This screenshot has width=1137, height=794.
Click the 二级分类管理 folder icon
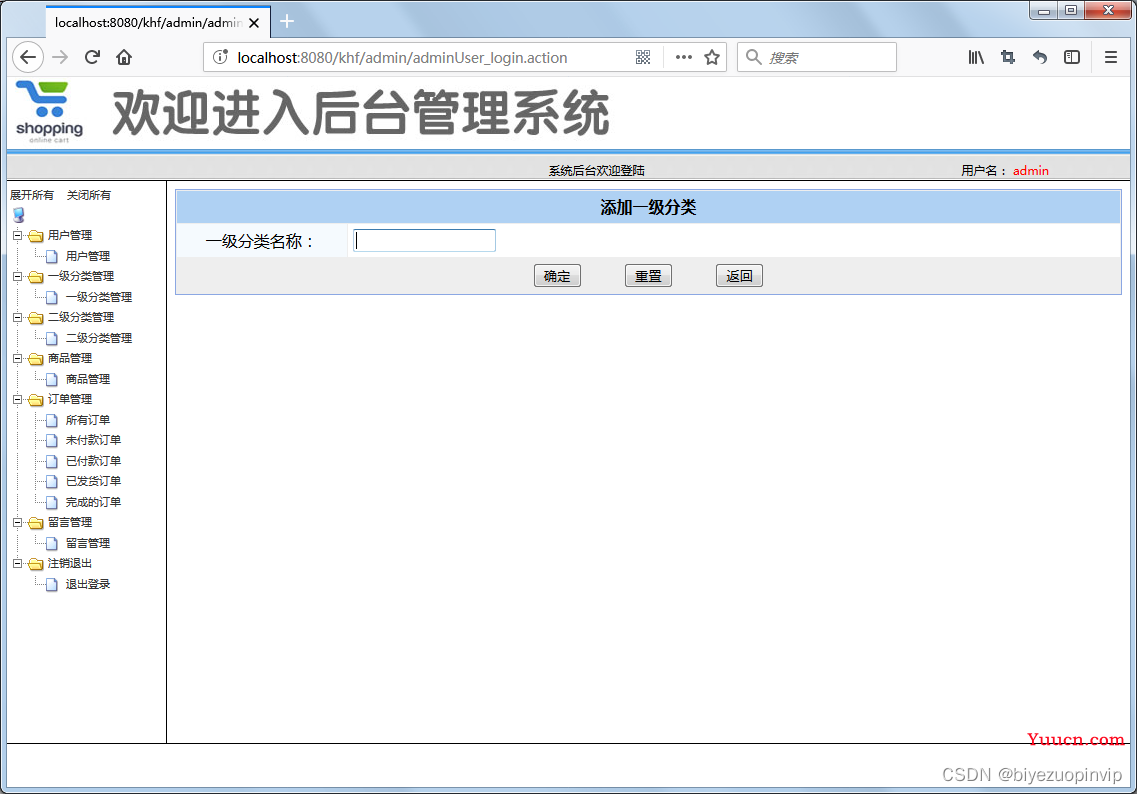pos(36,318)
